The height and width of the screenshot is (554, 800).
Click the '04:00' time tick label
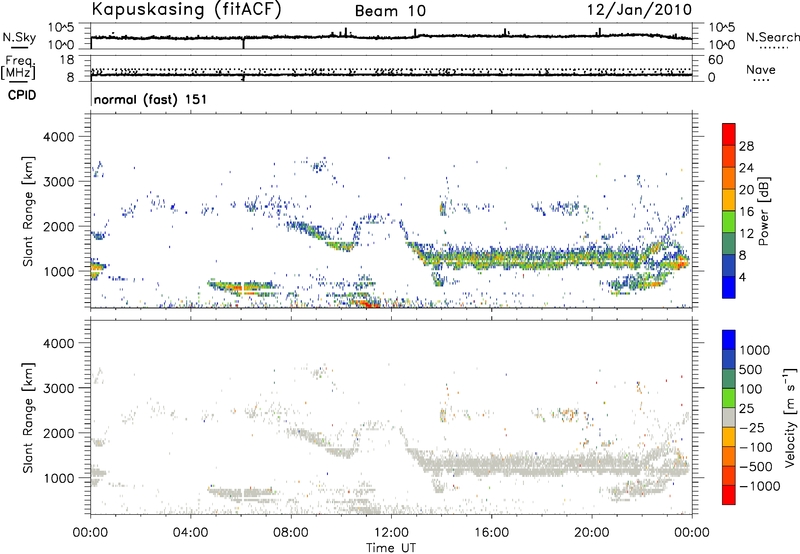[190, 533]
